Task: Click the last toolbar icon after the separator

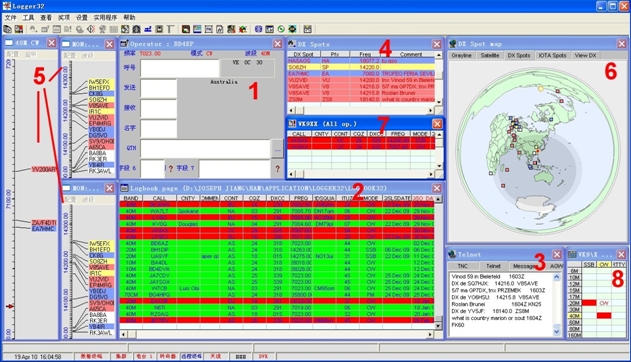Action: coord(307,29)
